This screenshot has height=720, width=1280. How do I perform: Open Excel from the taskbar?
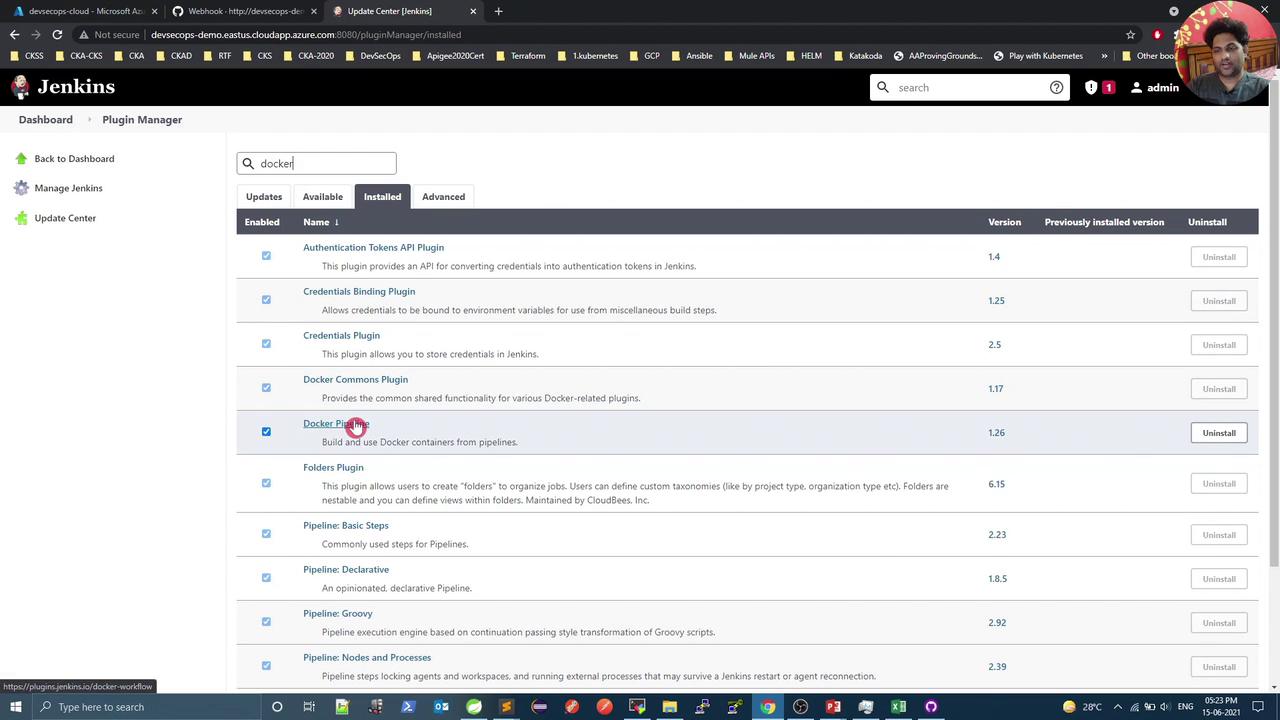coord(898,707)
